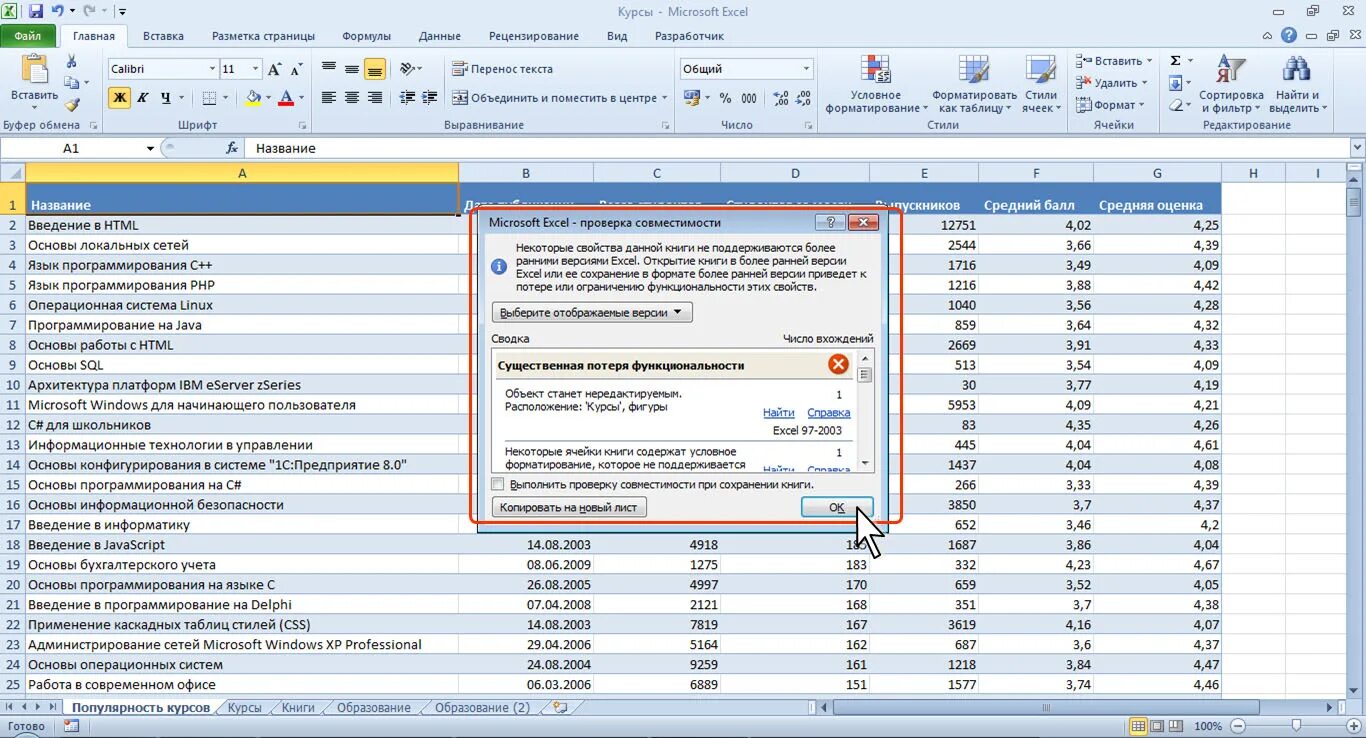Click Копировать на новый лист button

point(569,507)
